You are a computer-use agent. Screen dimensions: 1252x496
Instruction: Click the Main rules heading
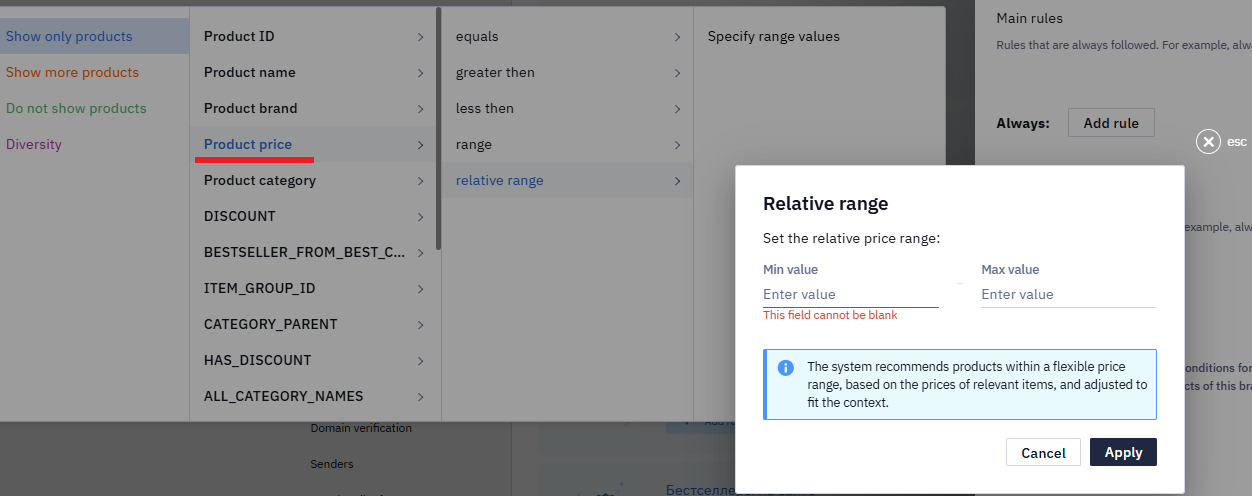pos(1029,18)
